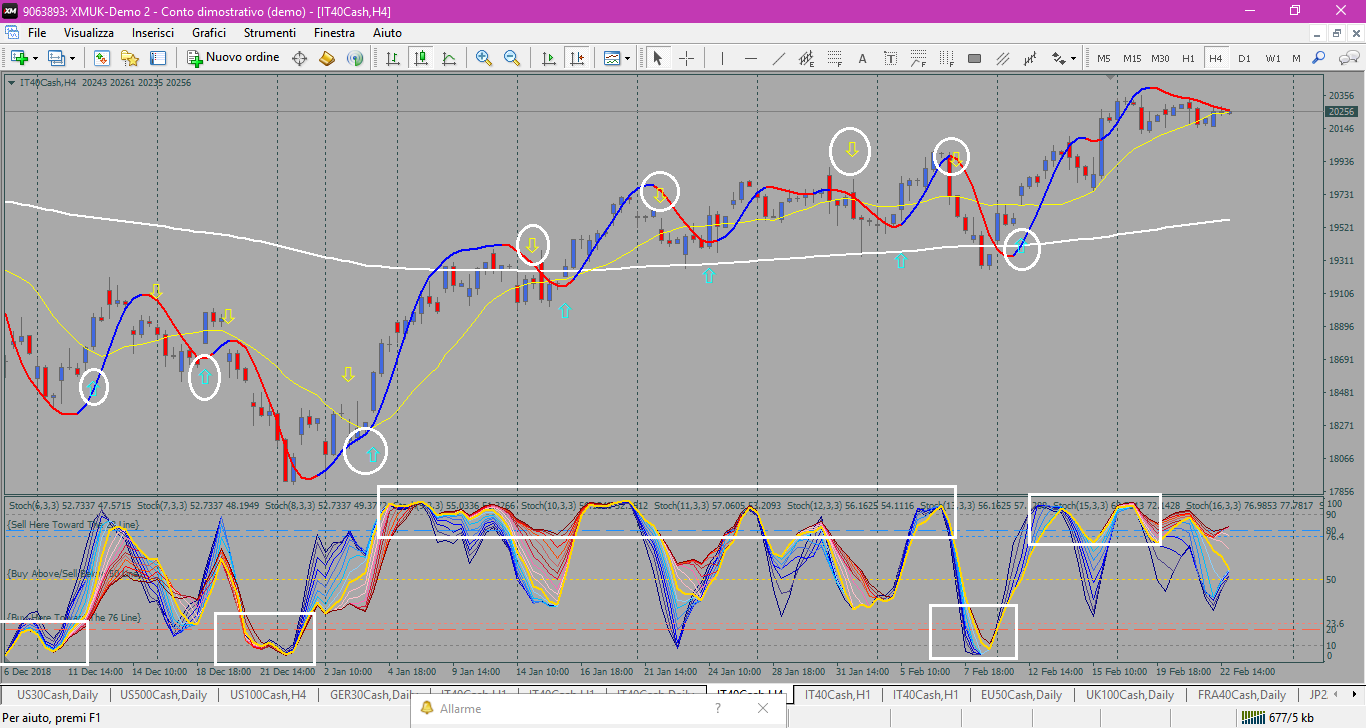Click the Nuovo ordine button
The image size is (1366, 728).
[233, 58]
